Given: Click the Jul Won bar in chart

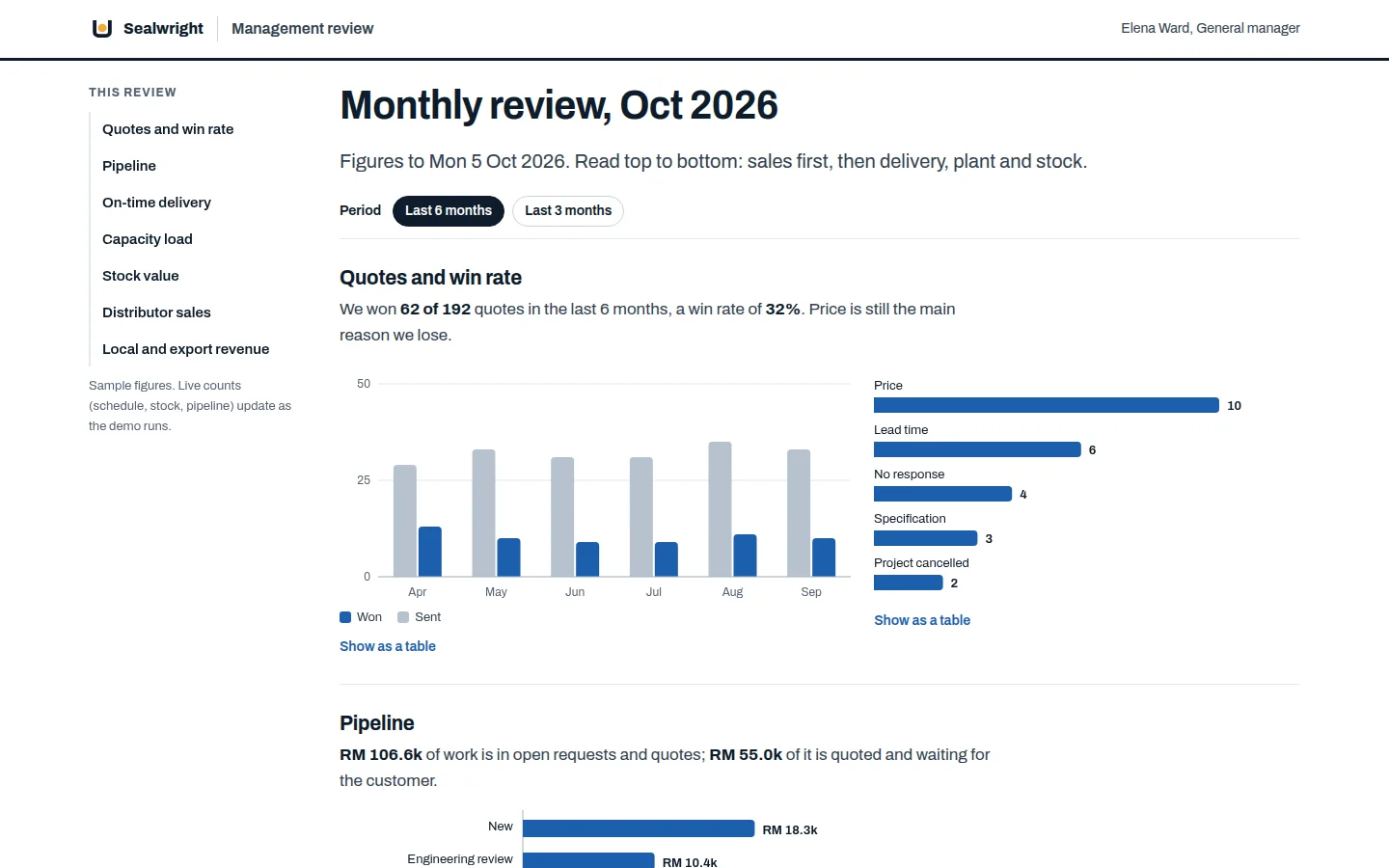Looking at the screenshot, I should [x=667, y=559].
